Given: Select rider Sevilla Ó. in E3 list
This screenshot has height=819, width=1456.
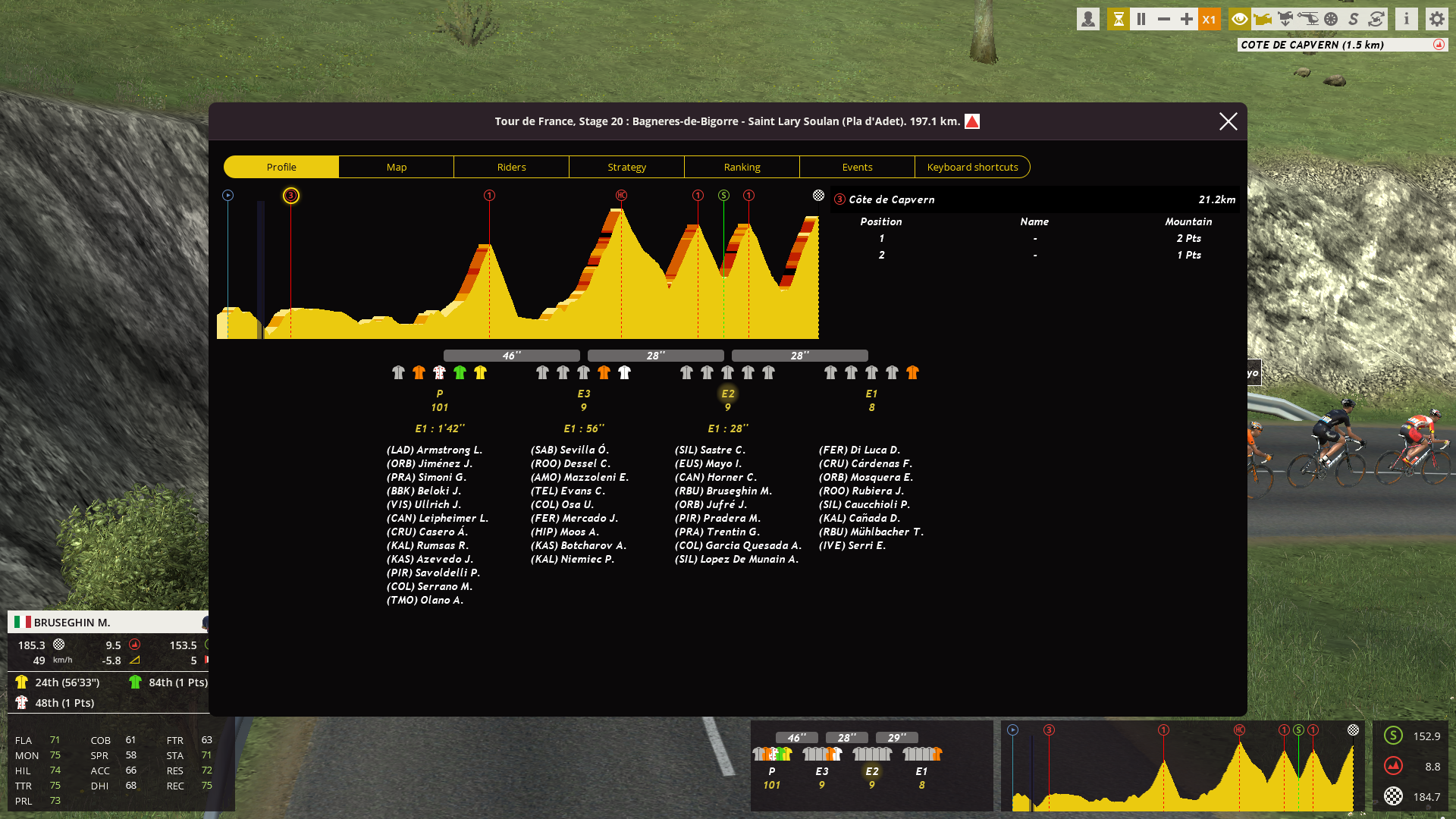Looking at the screenshot, I should [x=570, y=450].
